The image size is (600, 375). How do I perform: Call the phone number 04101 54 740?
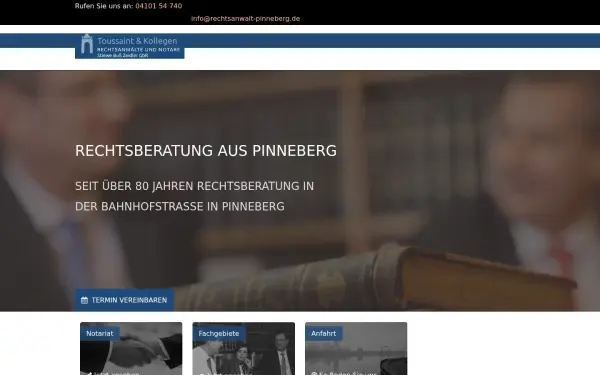click(x=159, y=6)
